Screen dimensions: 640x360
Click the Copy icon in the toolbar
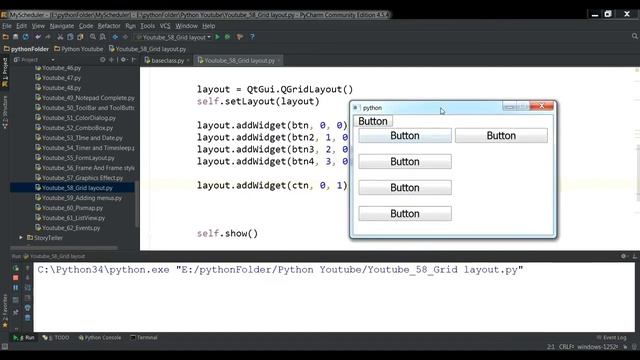click(x=70, y=37)
